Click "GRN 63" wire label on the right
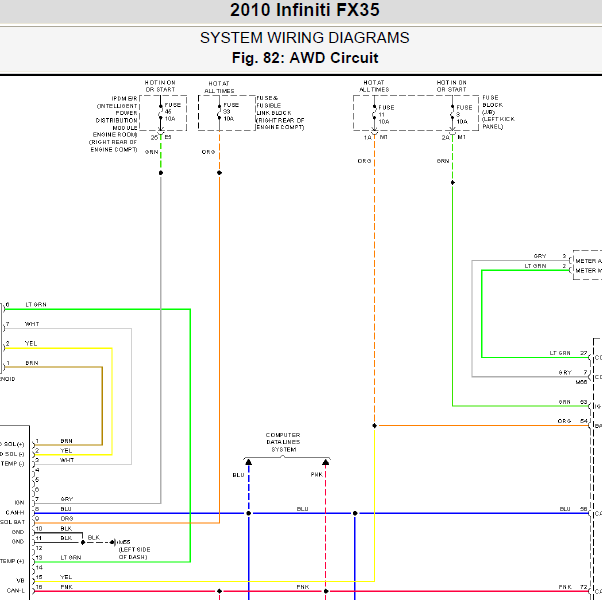This screenshot has height=600, width=602. click(573, 402)
